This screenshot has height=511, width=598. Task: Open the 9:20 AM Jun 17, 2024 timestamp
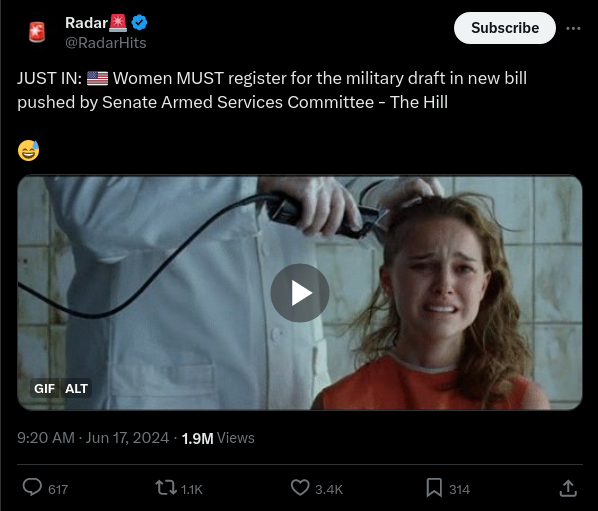[93, 438]
